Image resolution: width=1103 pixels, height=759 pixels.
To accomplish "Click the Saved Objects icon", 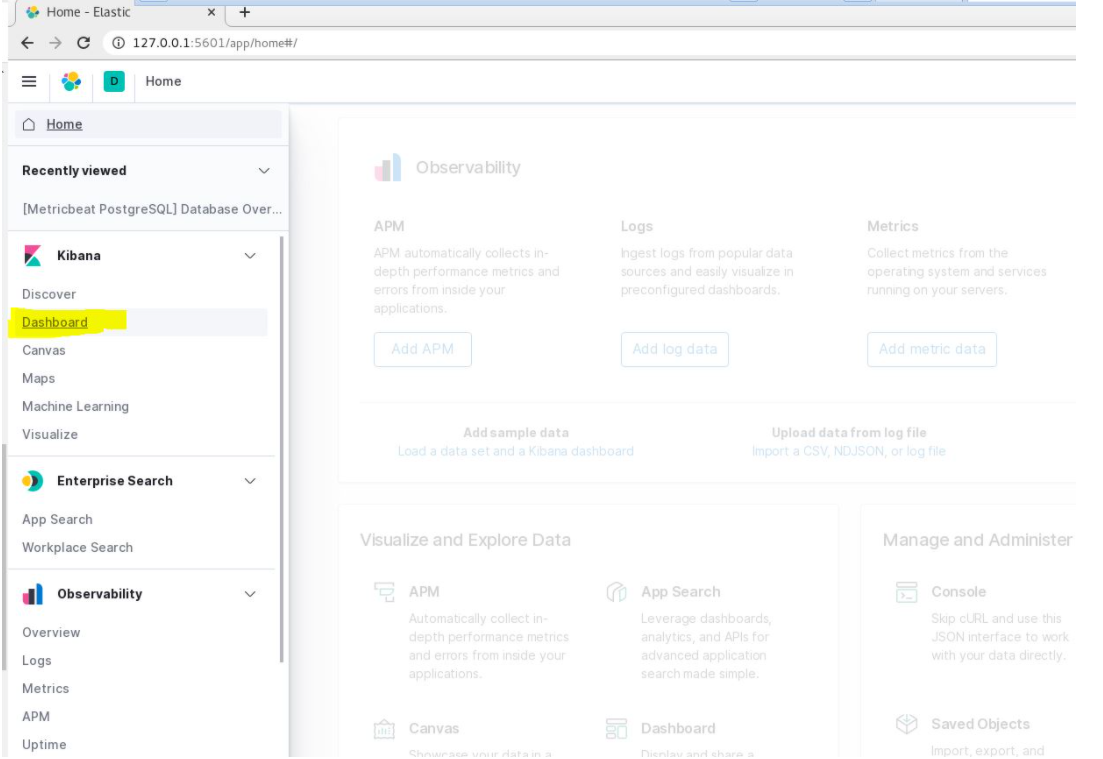I will point(907,724).
